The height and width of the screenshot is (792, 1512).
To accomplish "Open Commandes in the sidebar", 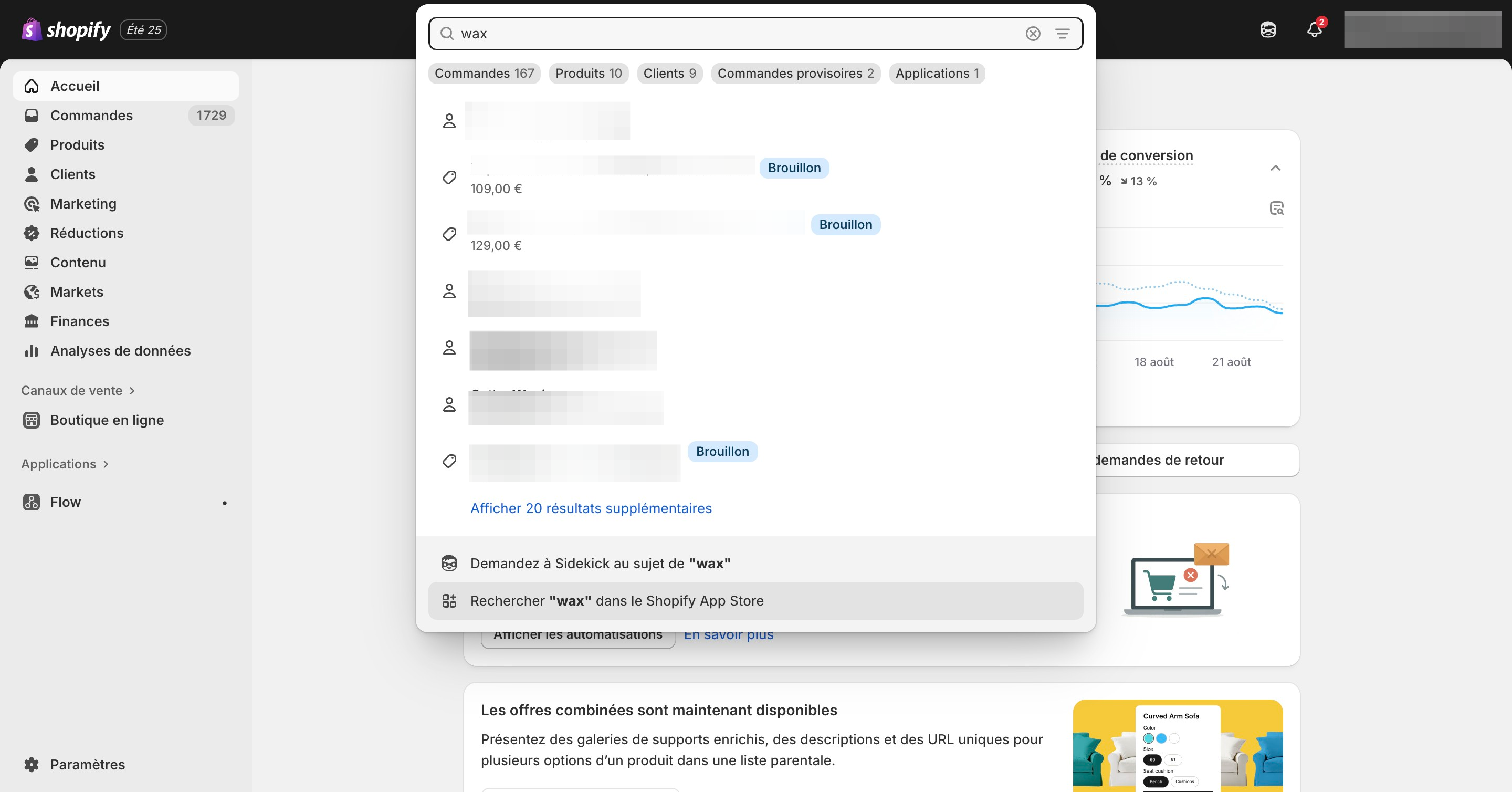I will [125, 116].
